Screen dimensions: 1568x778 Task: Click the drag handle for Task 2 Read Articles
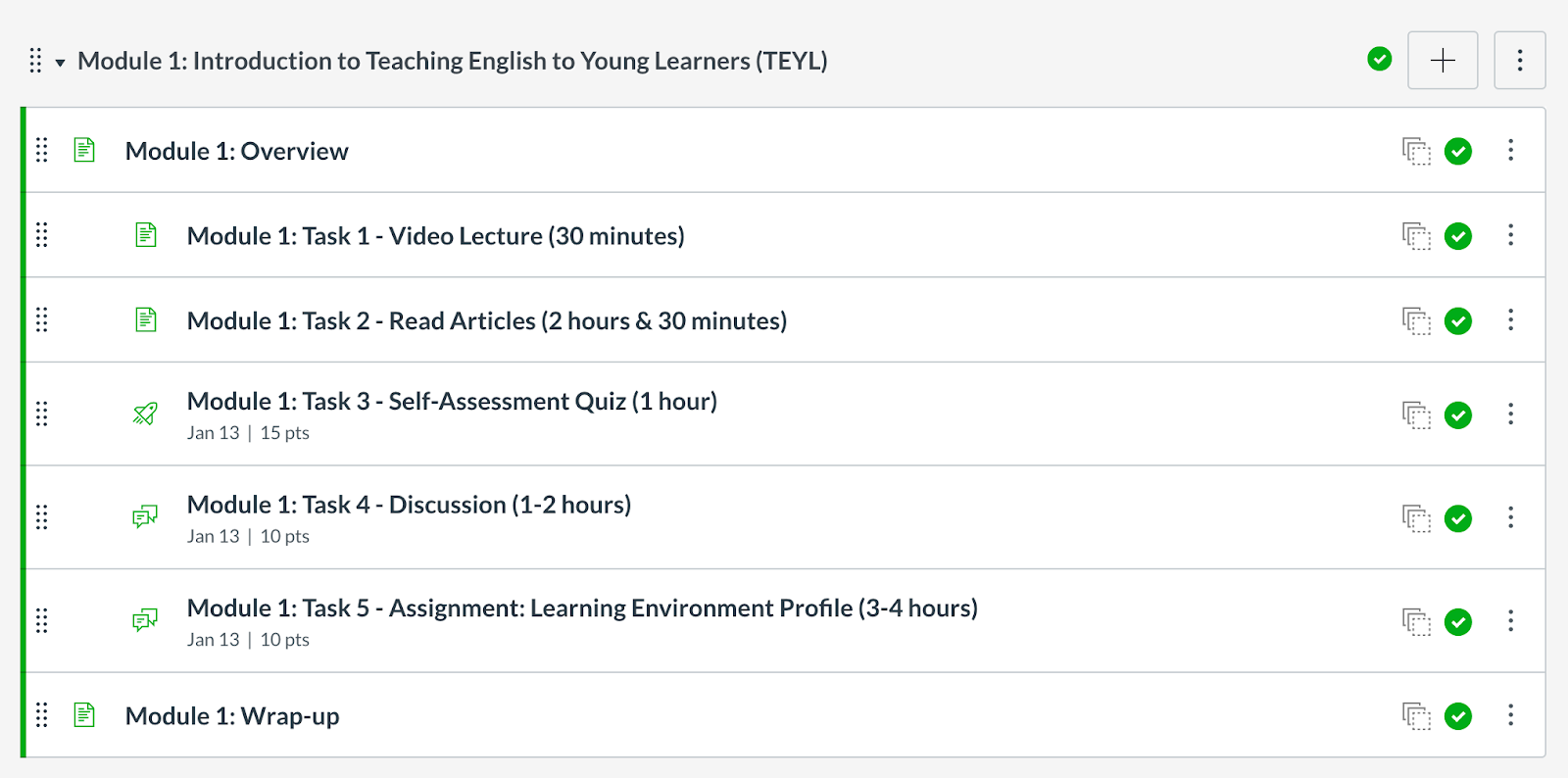(x=42, y=319)
